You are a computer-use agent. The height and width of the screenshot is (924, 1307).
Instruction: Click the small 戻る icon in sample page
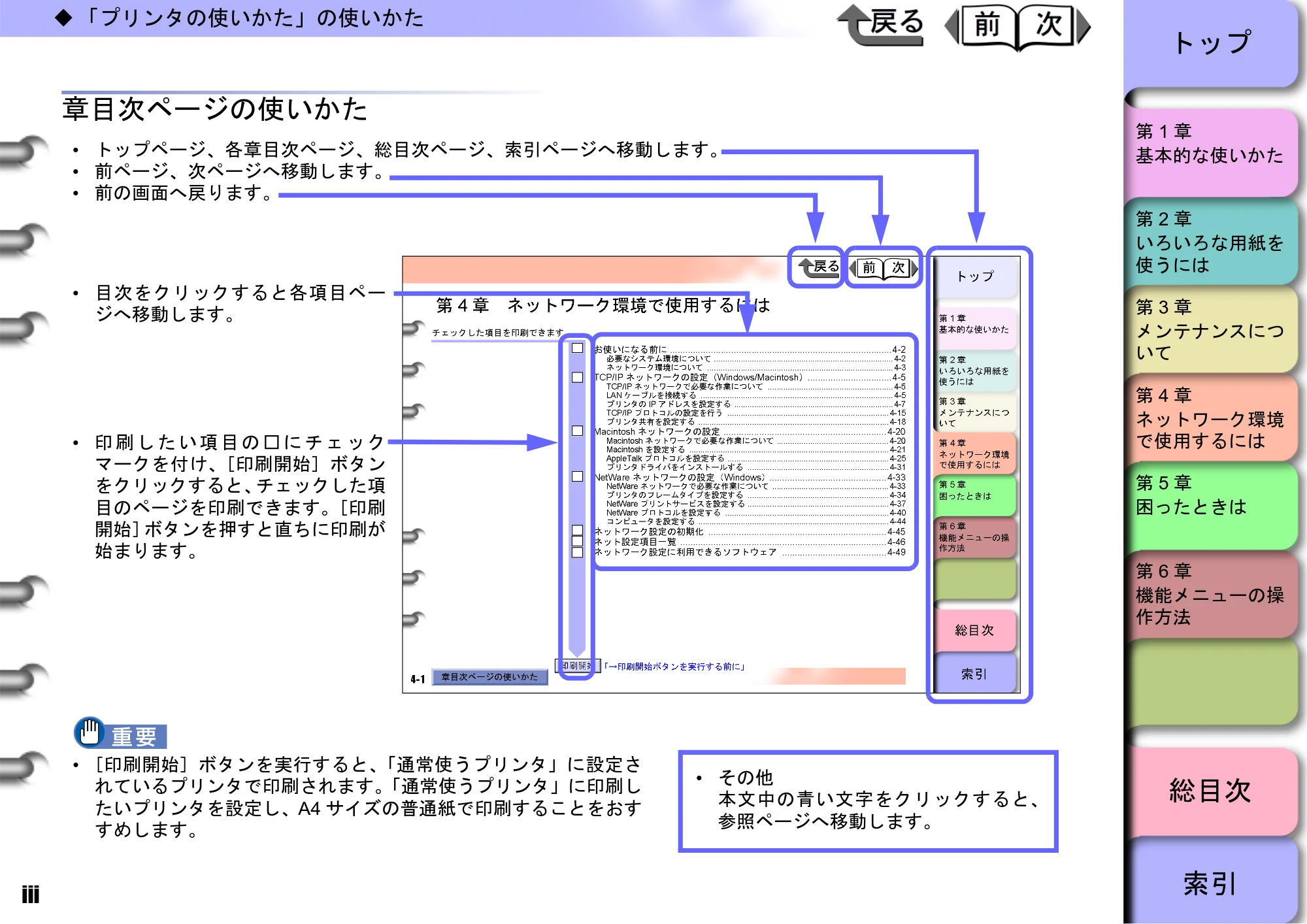click(x=819, y=267)
